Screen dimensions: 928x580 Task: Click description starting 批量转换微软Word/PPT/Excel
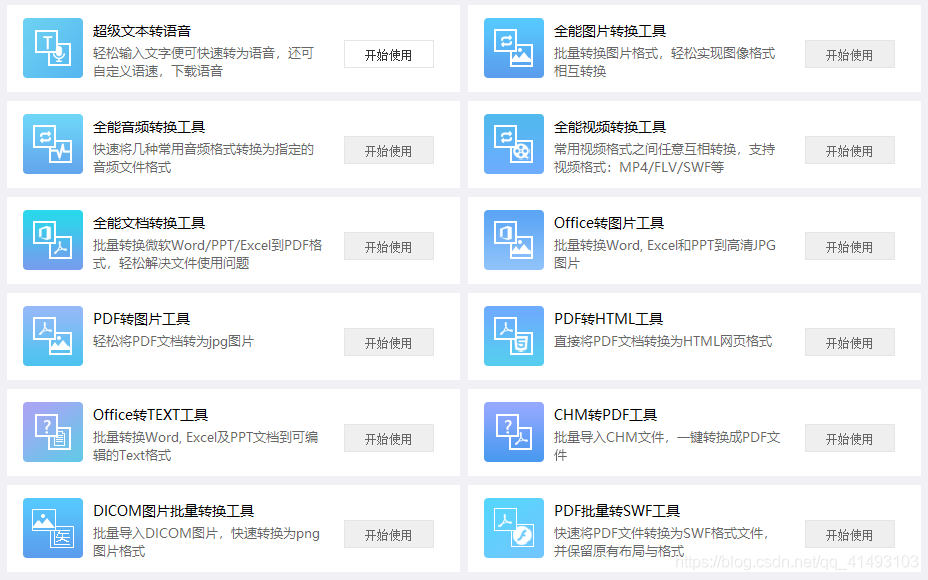[208, 254]
